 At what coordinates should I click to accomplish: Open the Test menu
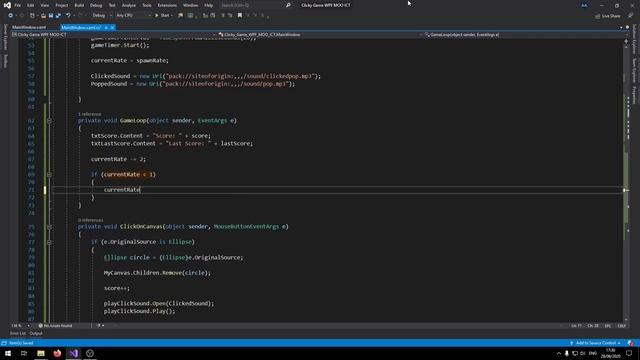[x=112, y=5]
